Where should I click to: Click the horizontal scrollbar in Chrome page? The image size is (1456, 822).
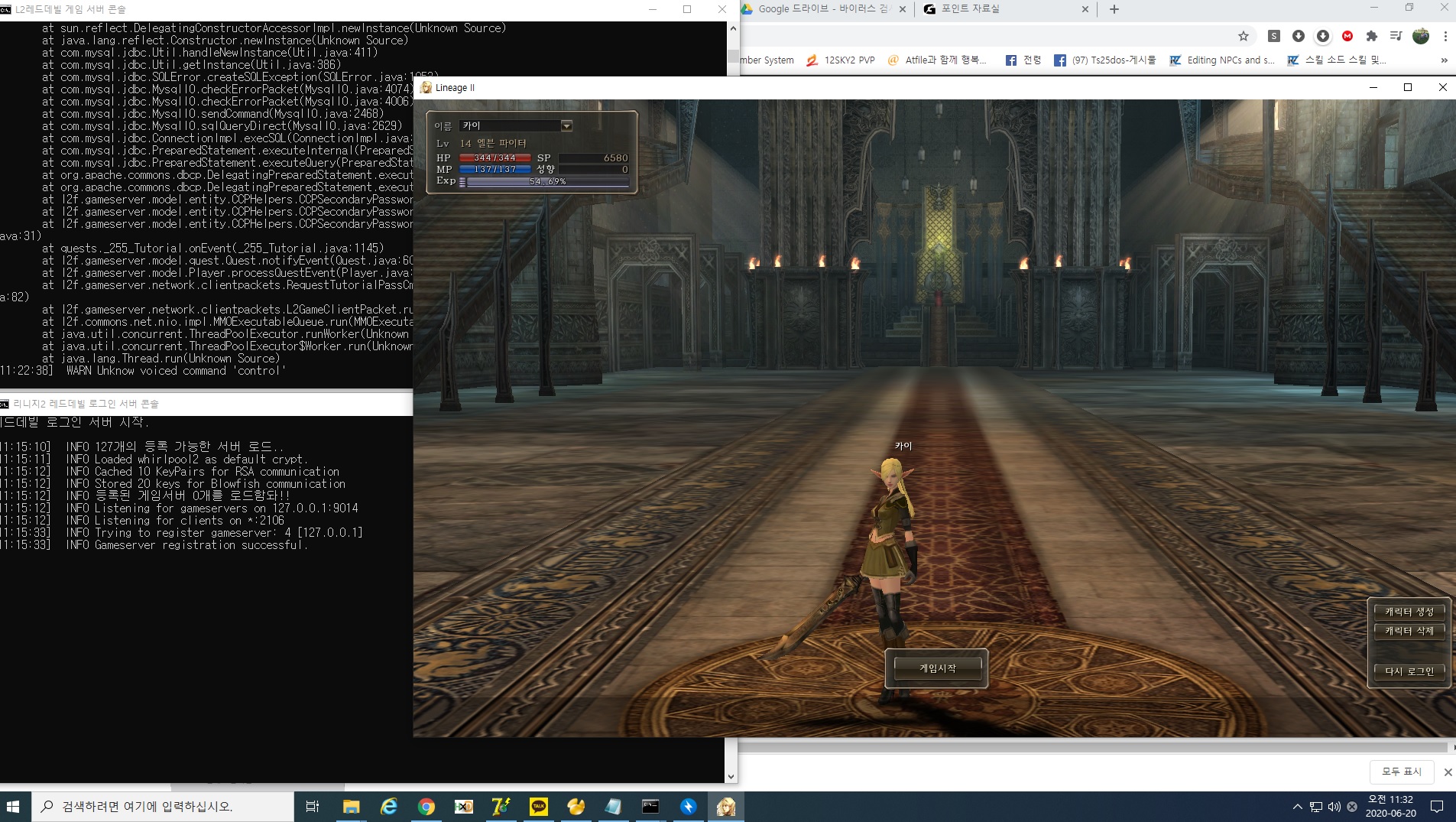tap(1093, 747)
